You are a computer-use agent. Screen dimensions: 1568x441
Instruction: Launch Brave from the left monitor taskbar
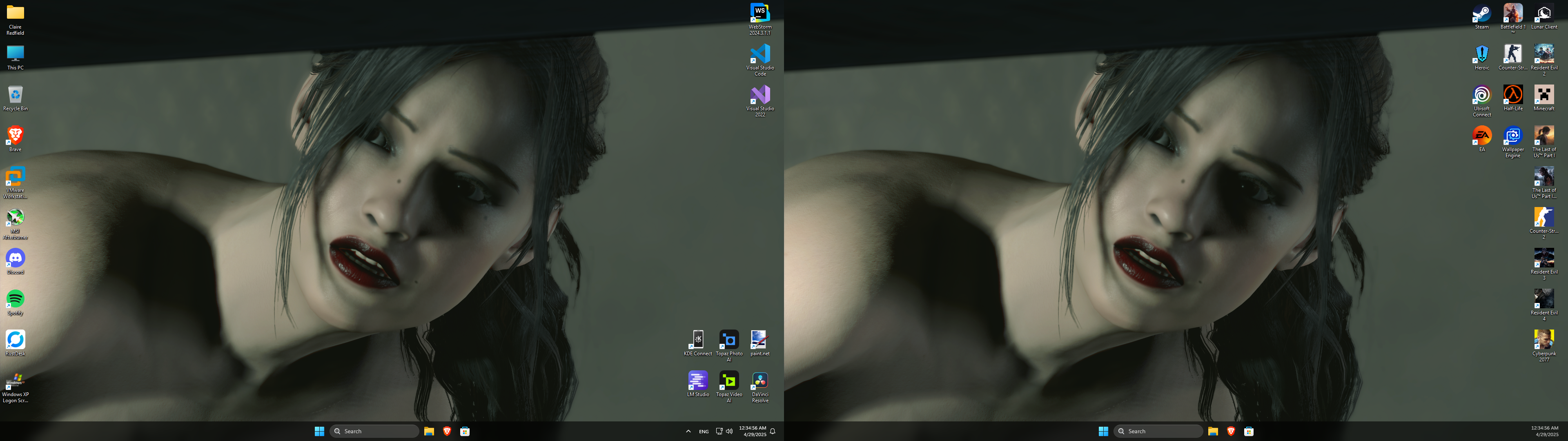pyautogui.click(x=447, y=431)
